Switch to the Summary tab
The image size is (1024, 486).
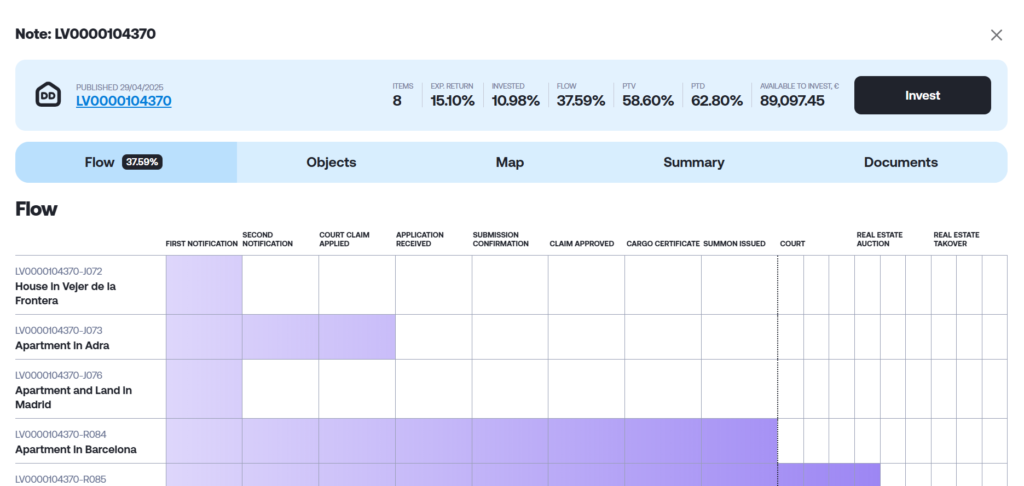[694, 162]
